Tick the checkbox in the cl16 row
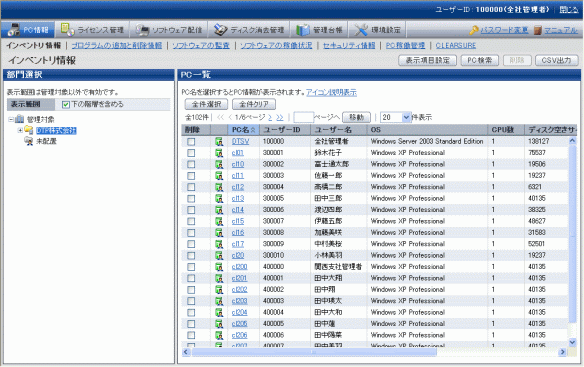Viewport: 584px width, 367px height. pos(191,232)
